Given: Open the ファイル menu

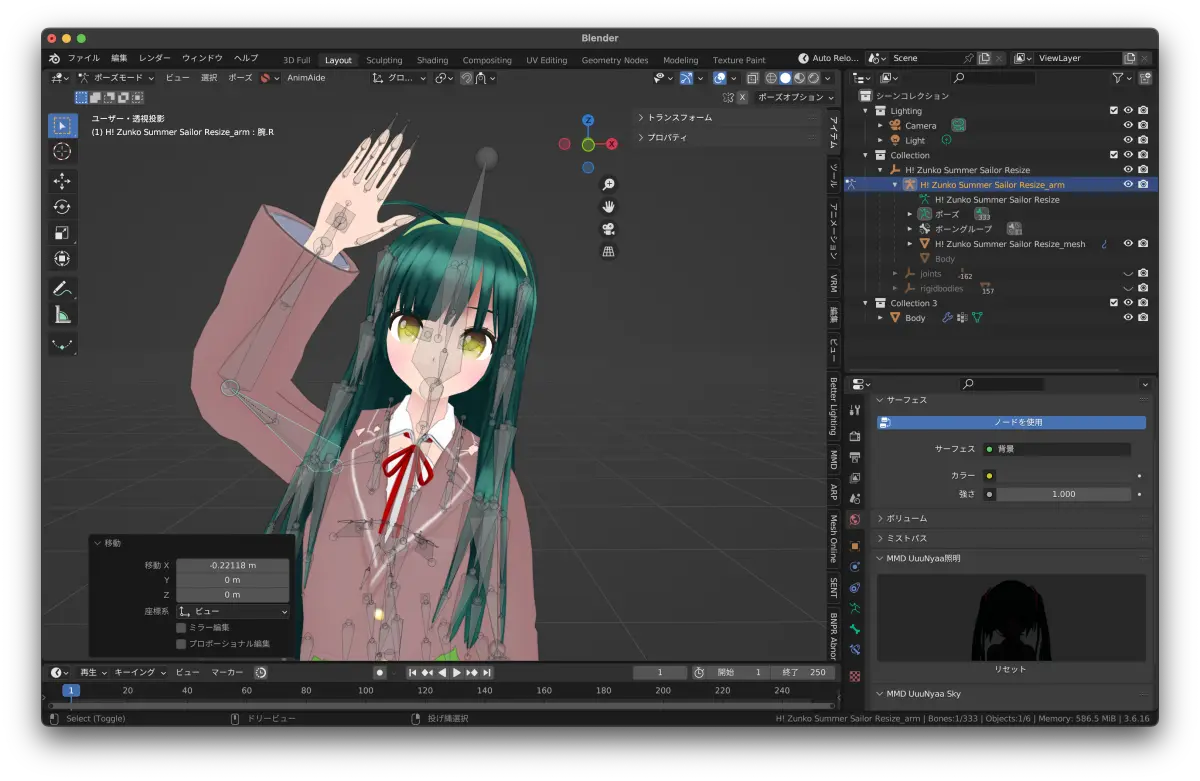Looking at the screenshot, I should [83, 58].
